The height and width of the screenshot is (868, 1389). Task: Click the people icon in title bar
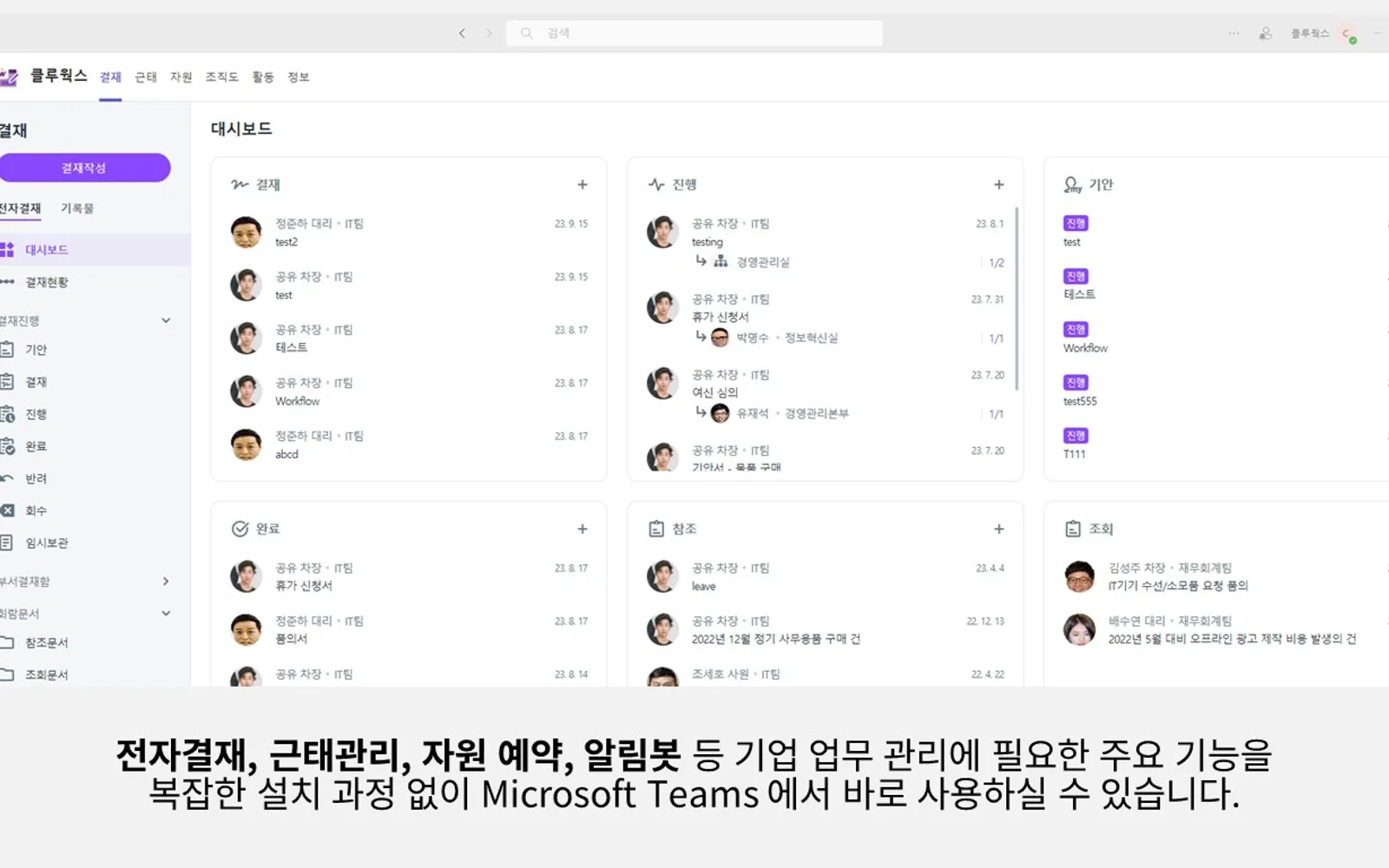pos(1266,34)
